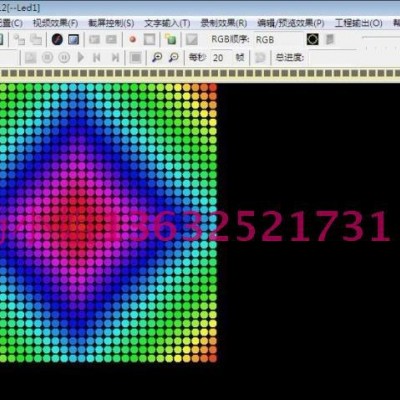
Task: Click the red record dot icon
Action: (133, 40)
